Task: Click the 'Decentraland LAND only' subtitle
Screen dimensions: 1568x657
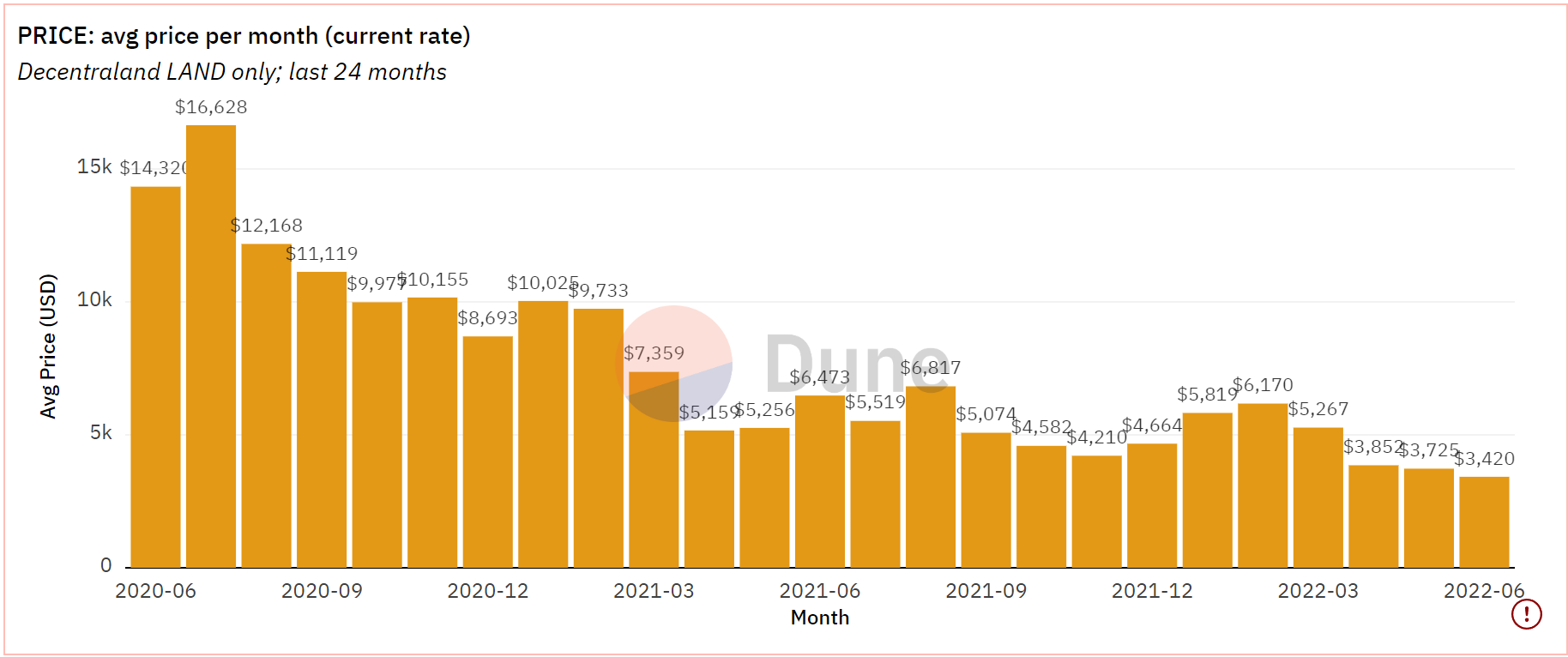Action: [x=232, y=72]
